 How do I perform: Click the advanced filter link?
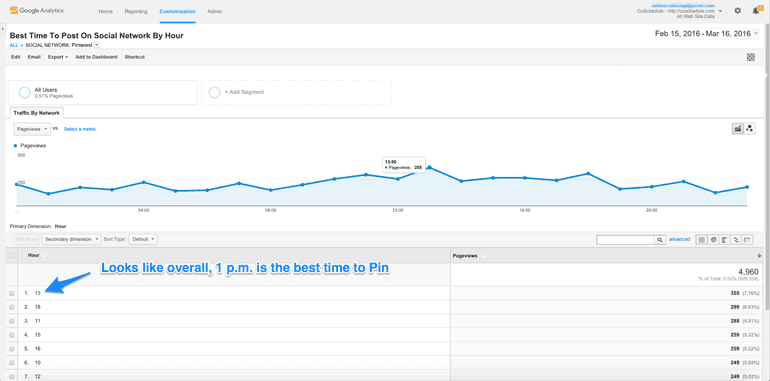(x=679, y=239)
